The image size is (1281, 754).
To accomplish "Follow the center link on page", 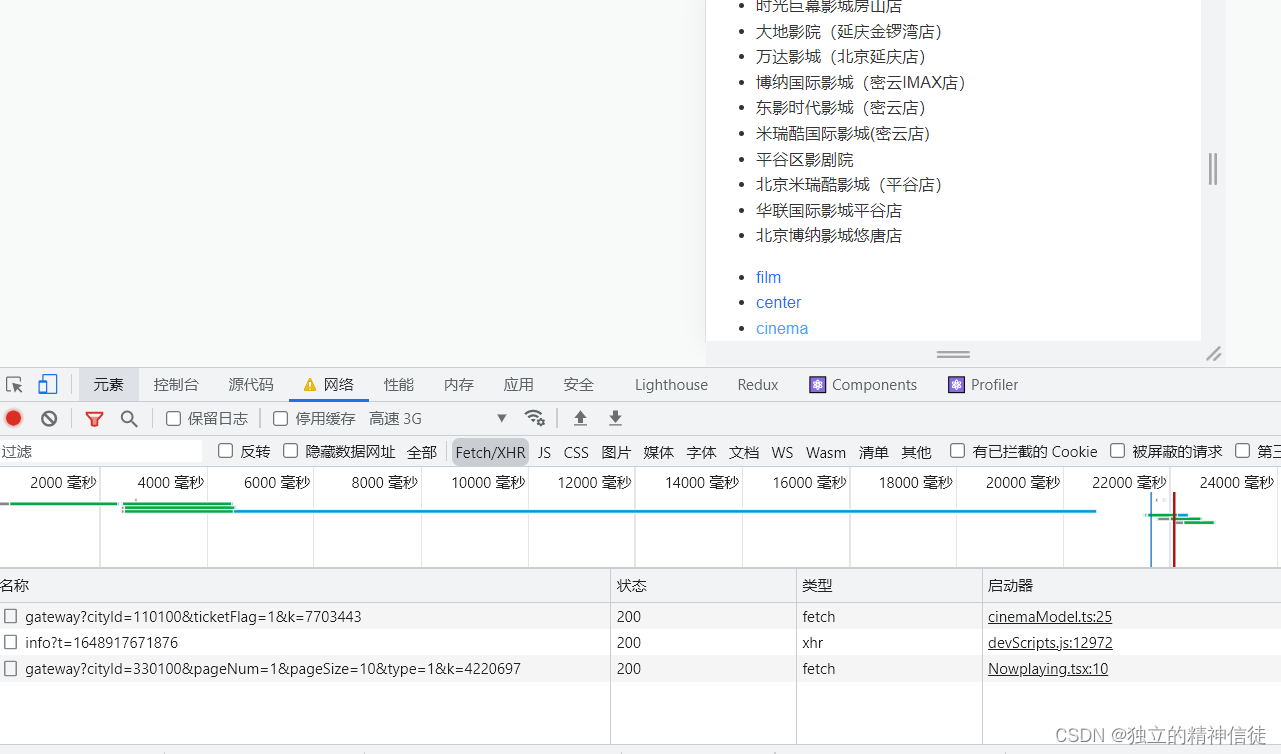I will (x=778, y=302).
